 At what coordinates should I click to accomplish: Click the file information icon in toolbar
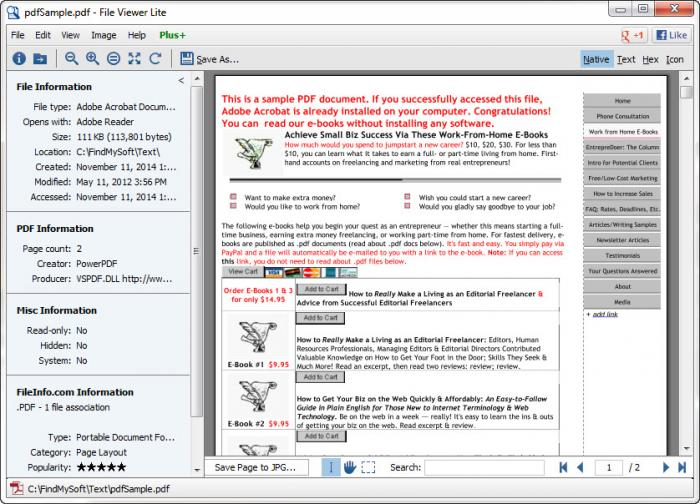[19, 59]
